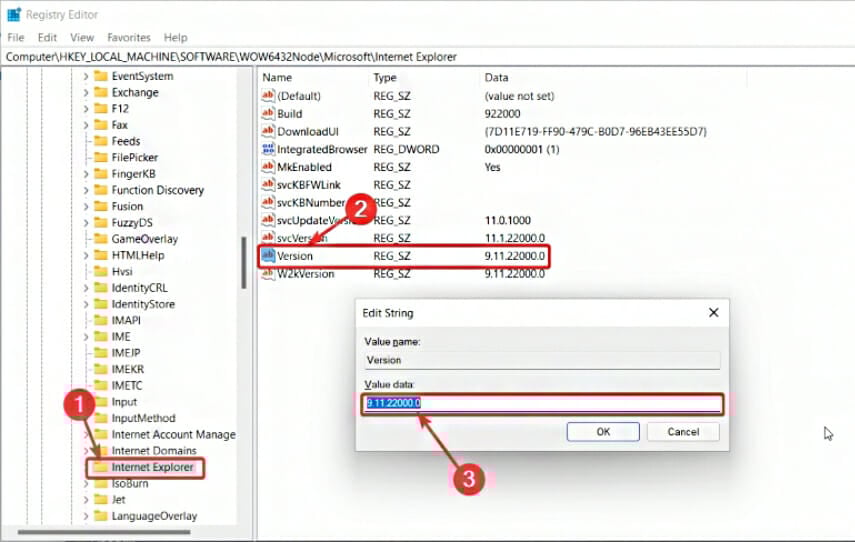The image size is (855, 542).
Task: Expand the Jet key
Action: pos(86,500)
